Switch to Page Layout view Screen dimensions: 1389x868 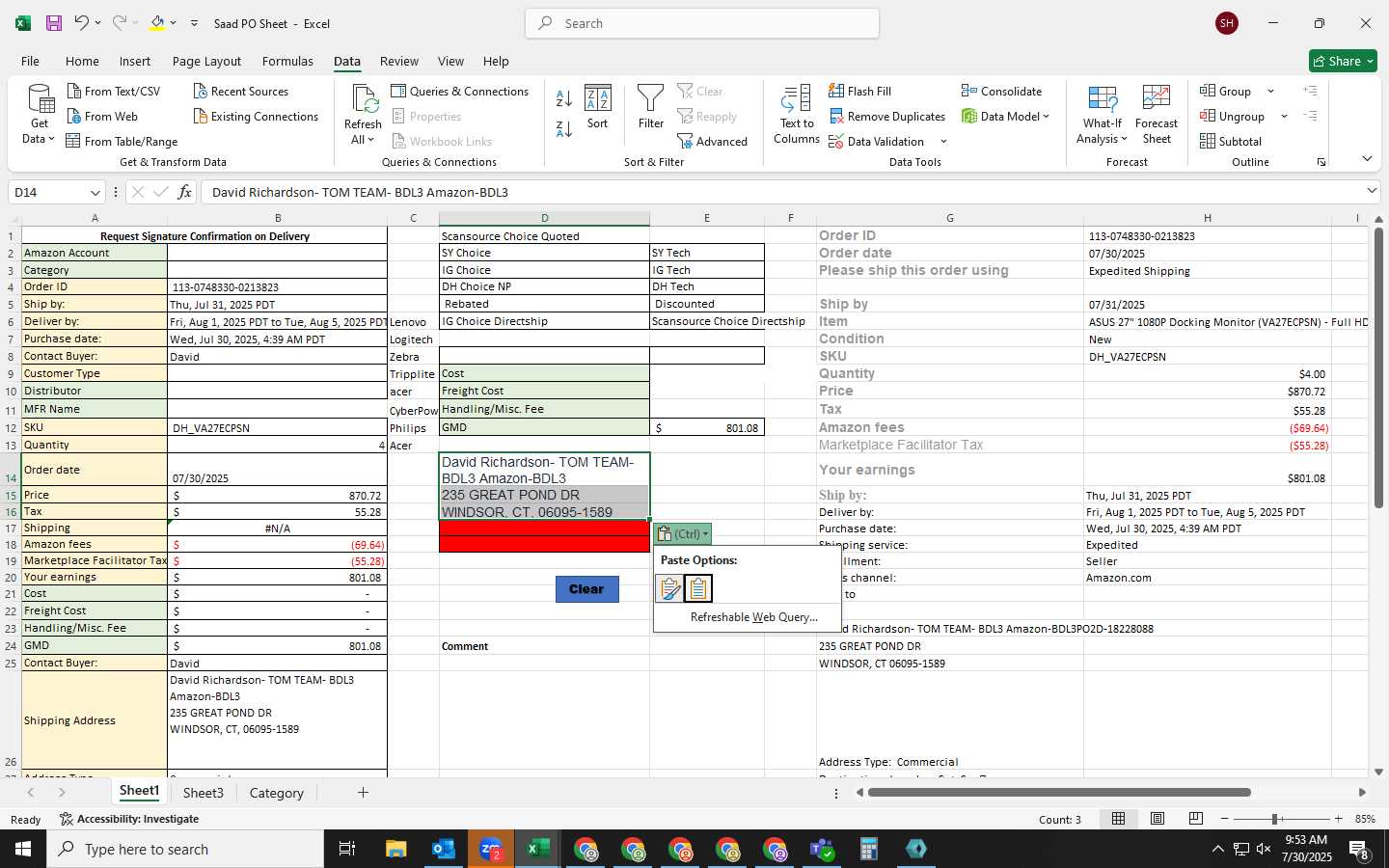pos(1157,819)
